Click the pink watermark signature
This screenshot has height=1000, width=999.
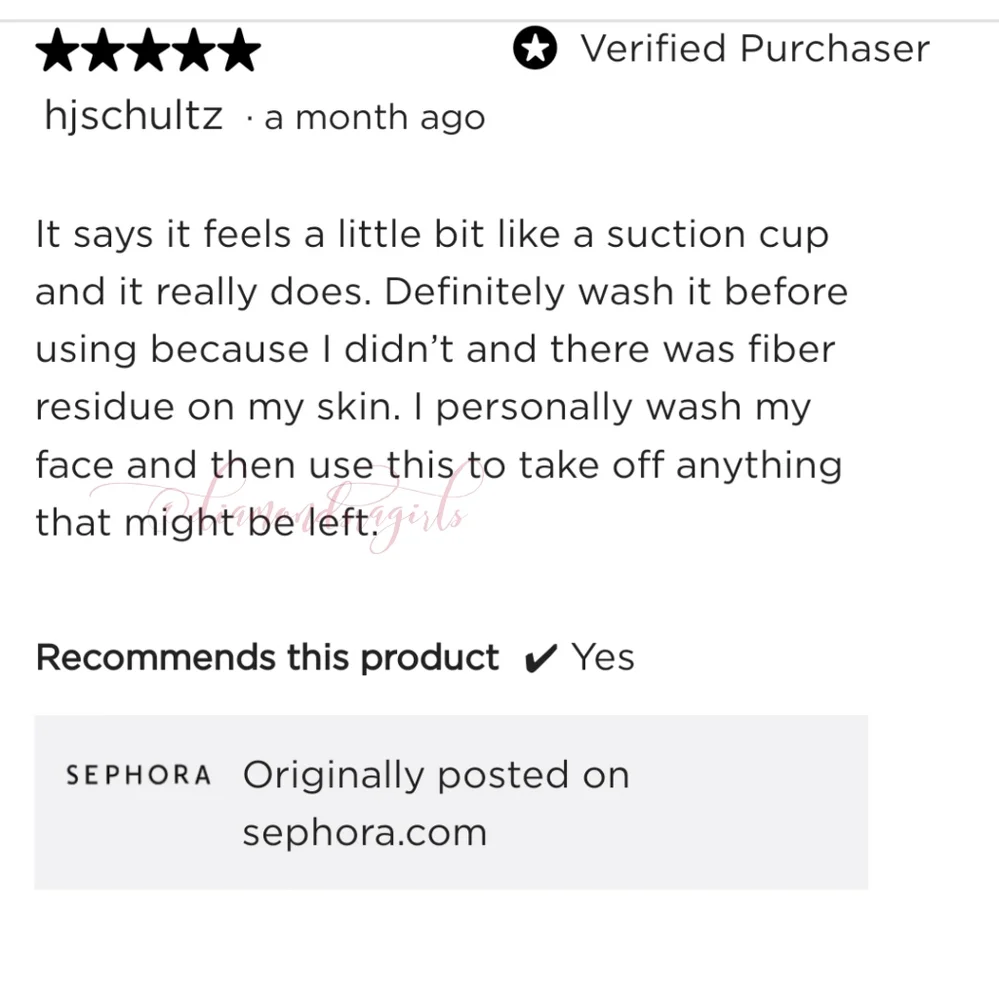coord(287,507)
